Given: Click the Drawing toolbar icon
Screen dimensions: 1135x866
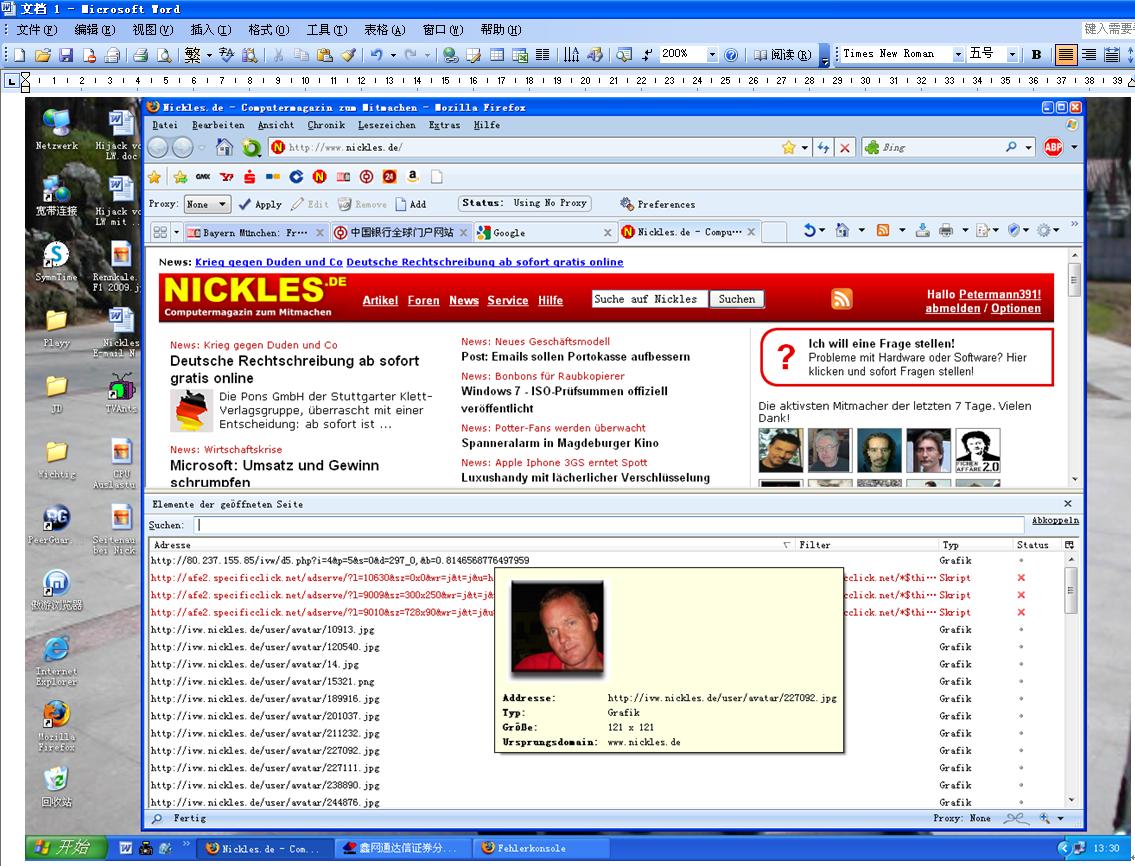Looking at the screenshot, I should [595, 55].
